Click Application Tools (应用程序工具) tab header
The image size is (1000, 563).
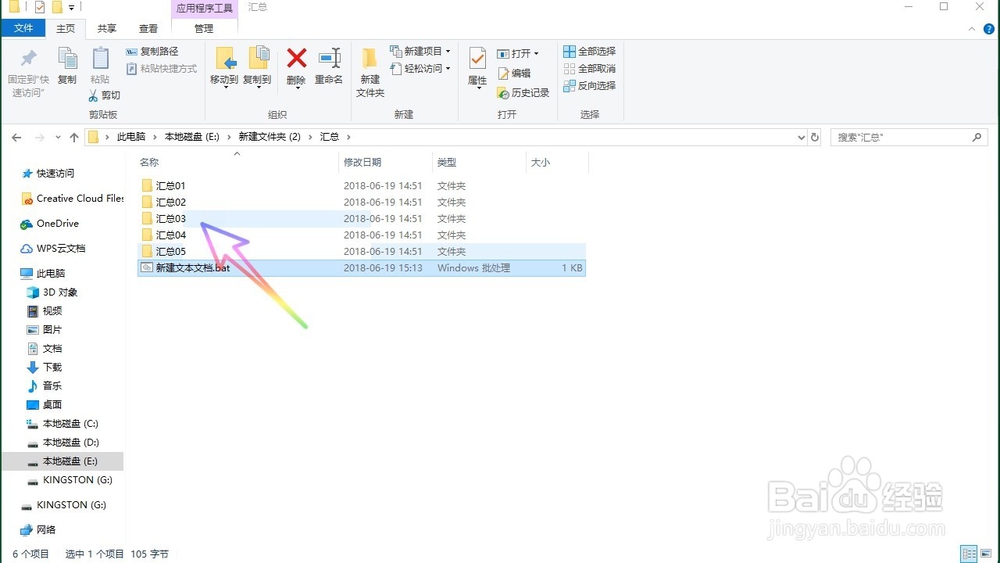[x=204, y=8]
